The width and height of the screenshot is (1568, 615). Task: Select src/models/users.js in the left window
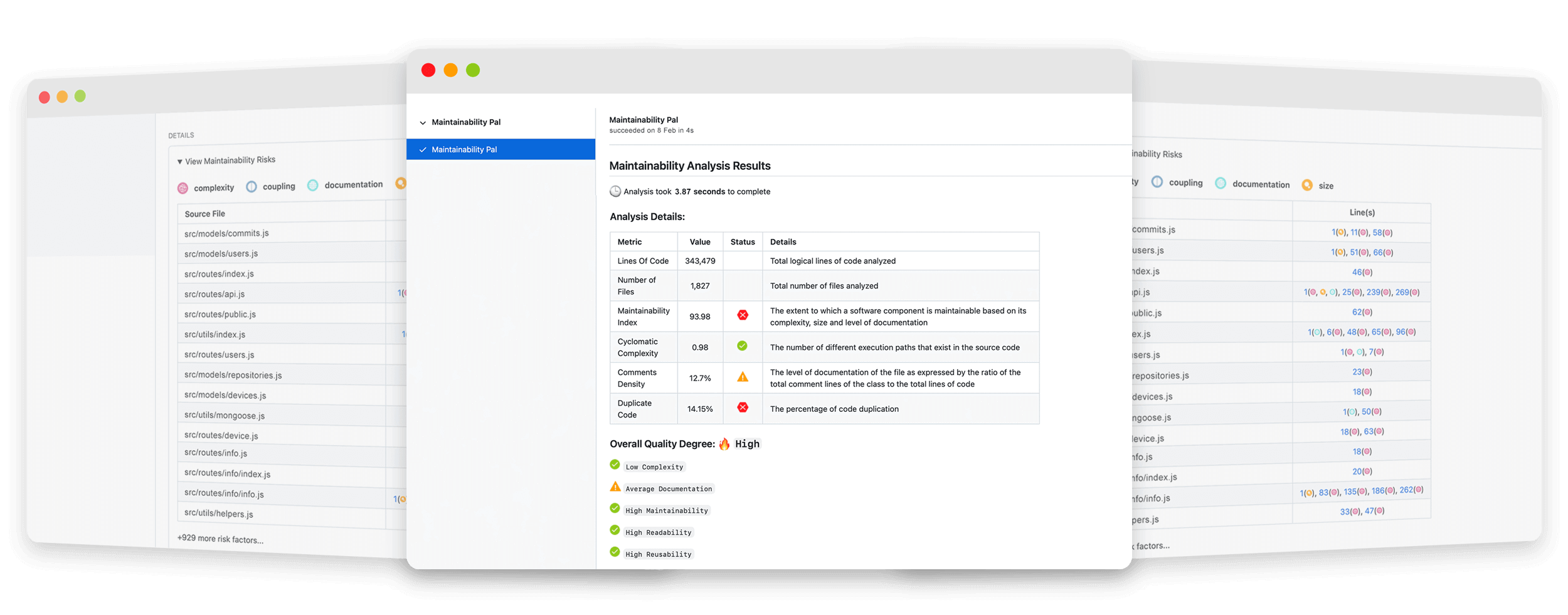(x=221, y=254)
